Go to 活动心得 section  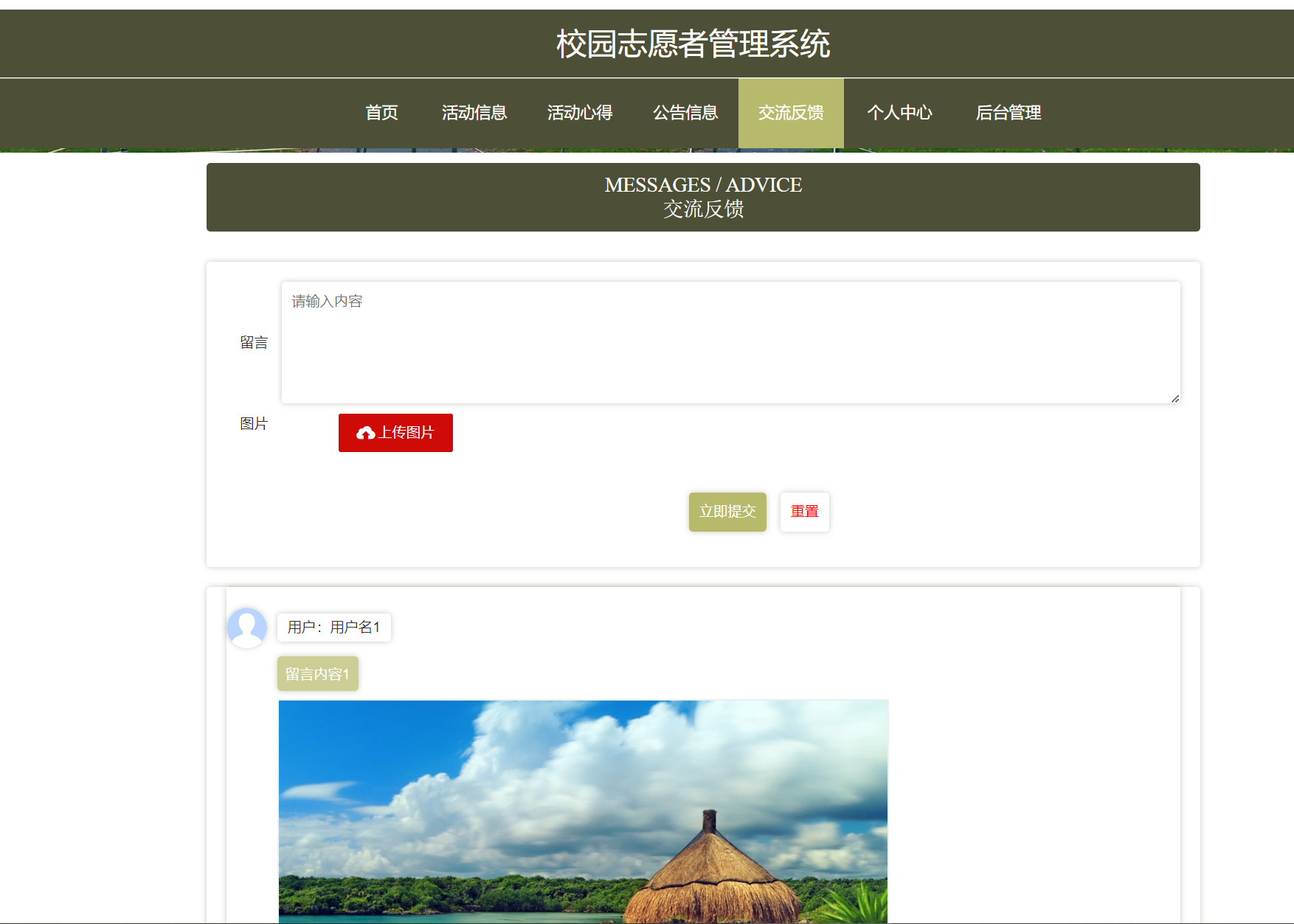pos(580,113)
